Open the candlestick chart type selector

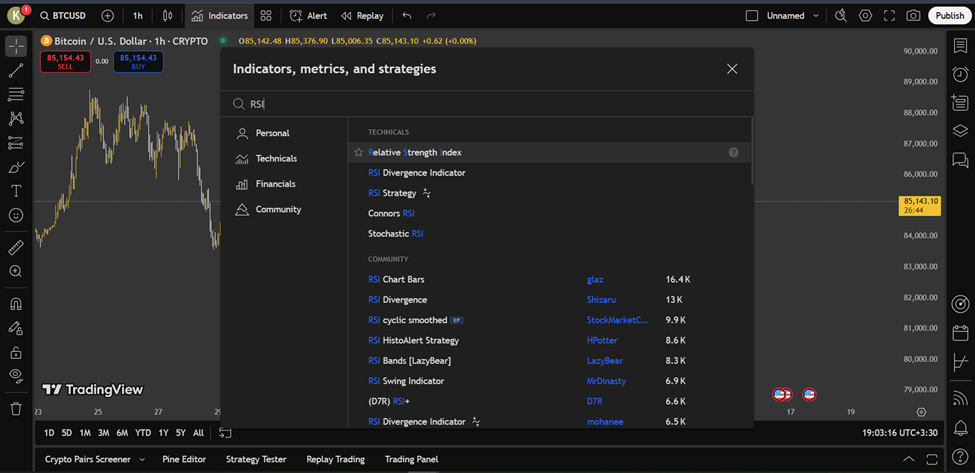point(167,16)
